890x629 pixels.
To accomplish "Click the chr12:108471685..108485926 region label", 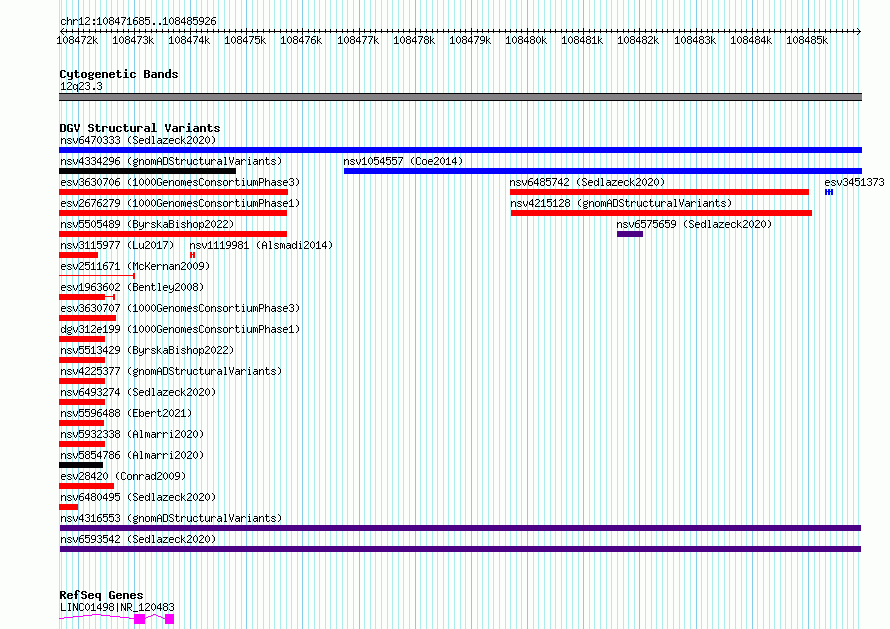I will click(138, 22).
